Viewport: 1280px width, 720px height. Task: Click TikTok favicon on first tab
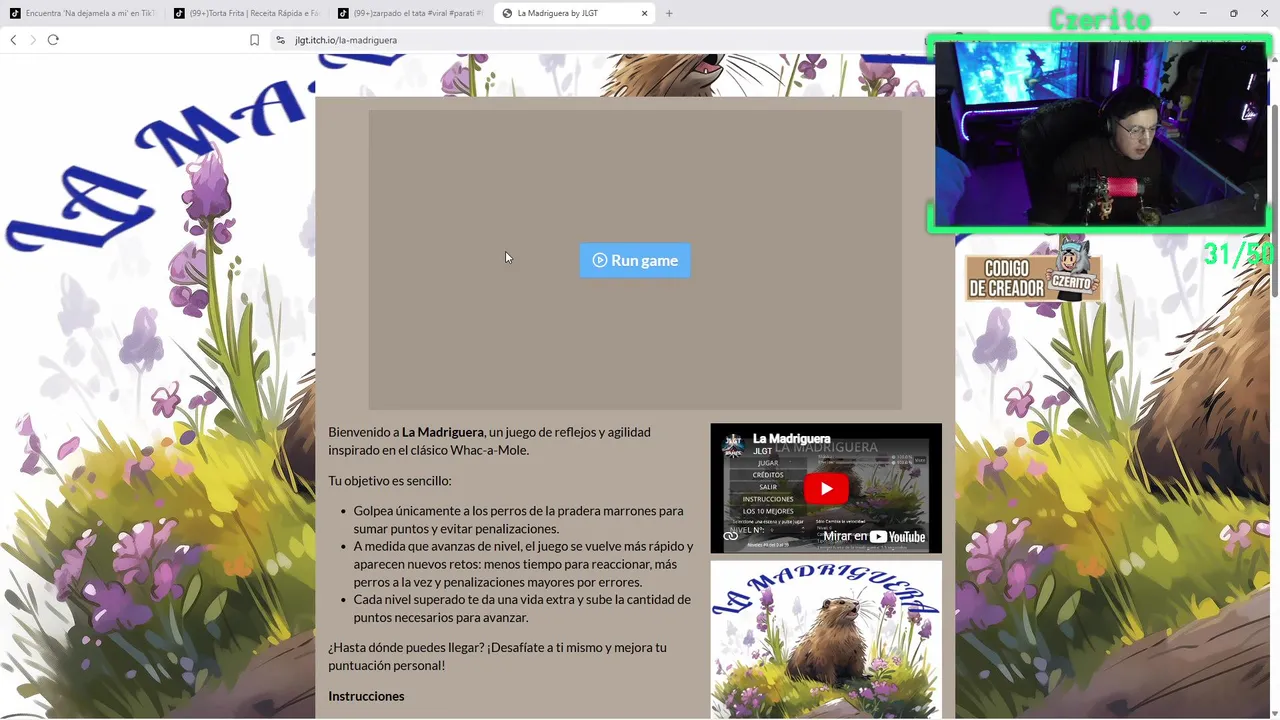pos(15,13)
